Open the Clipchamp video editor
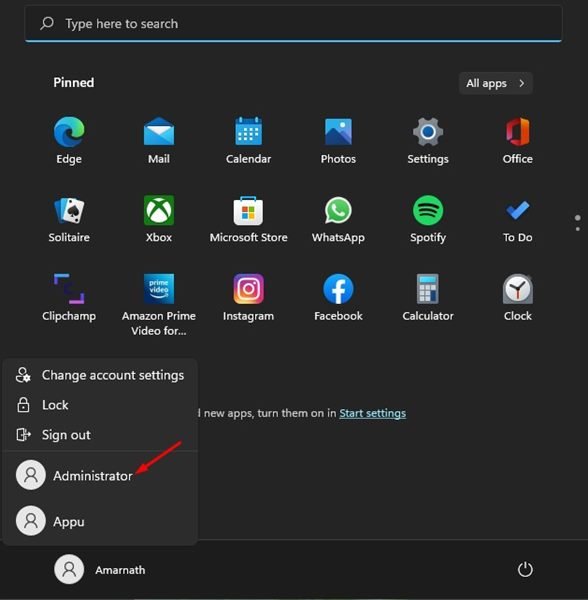588x600 pixels. pyautogui.click(x=69, y=298)
